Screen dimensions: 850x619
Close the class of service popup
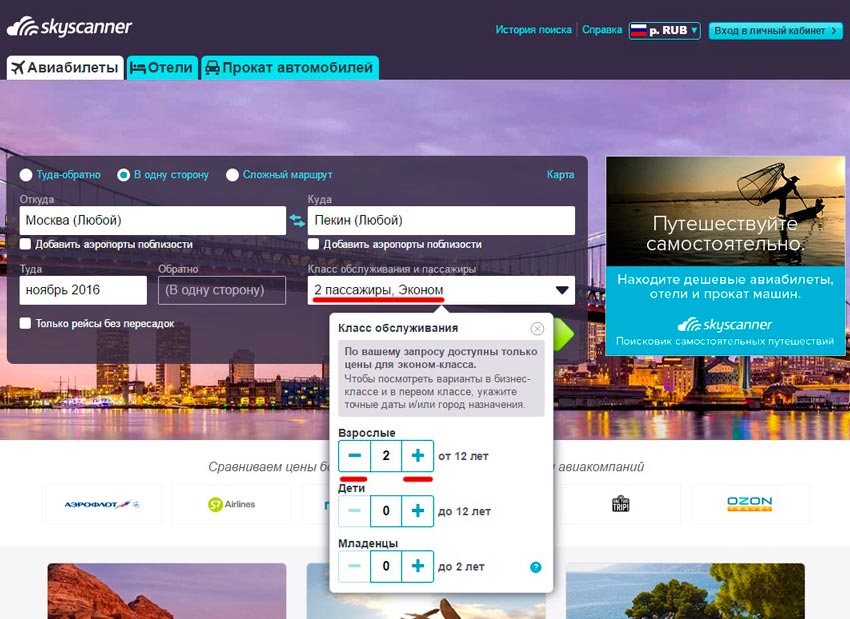click(537, 328)
